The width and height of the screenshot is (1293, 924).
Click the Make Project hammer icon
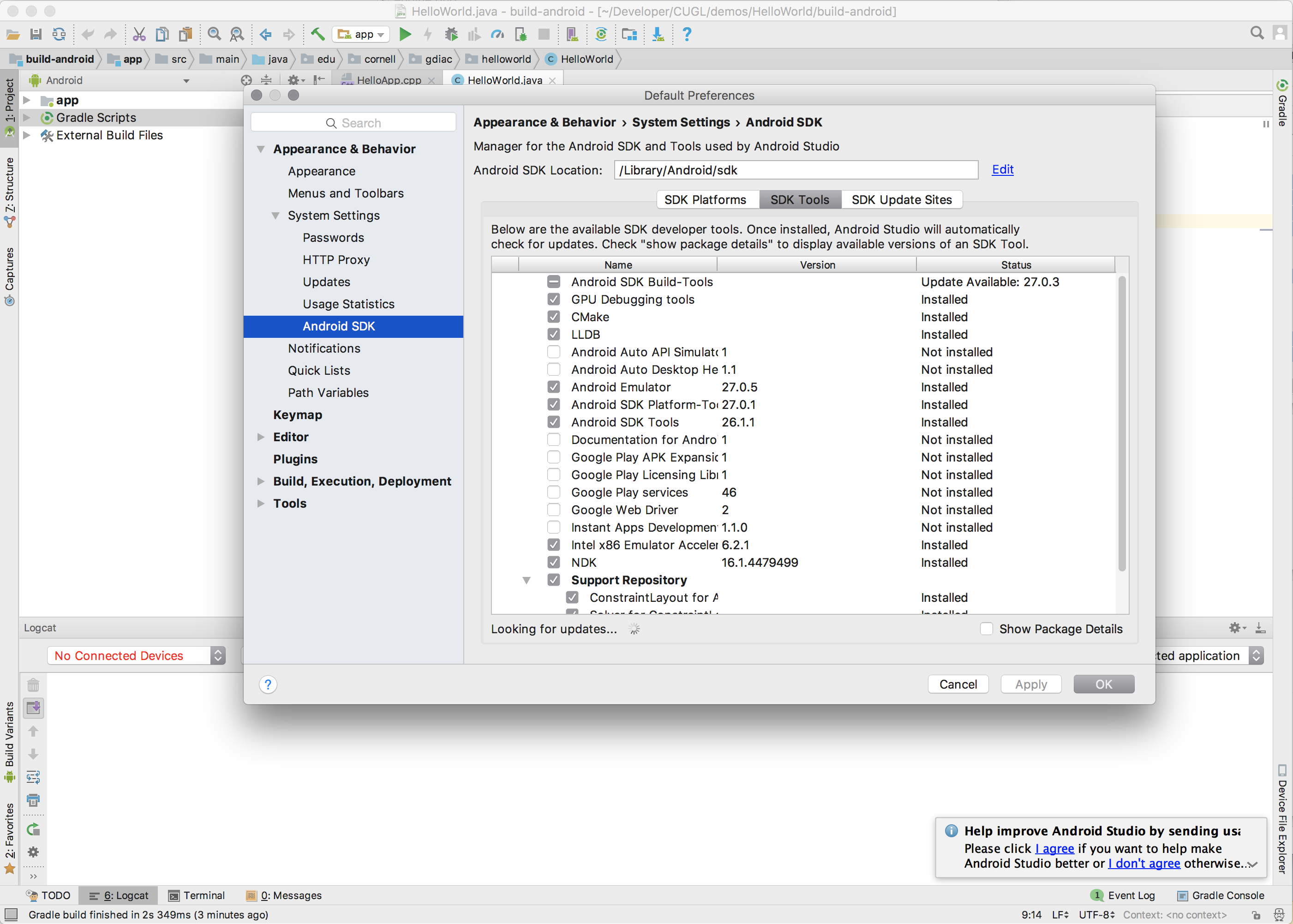[x=317, y=35]
